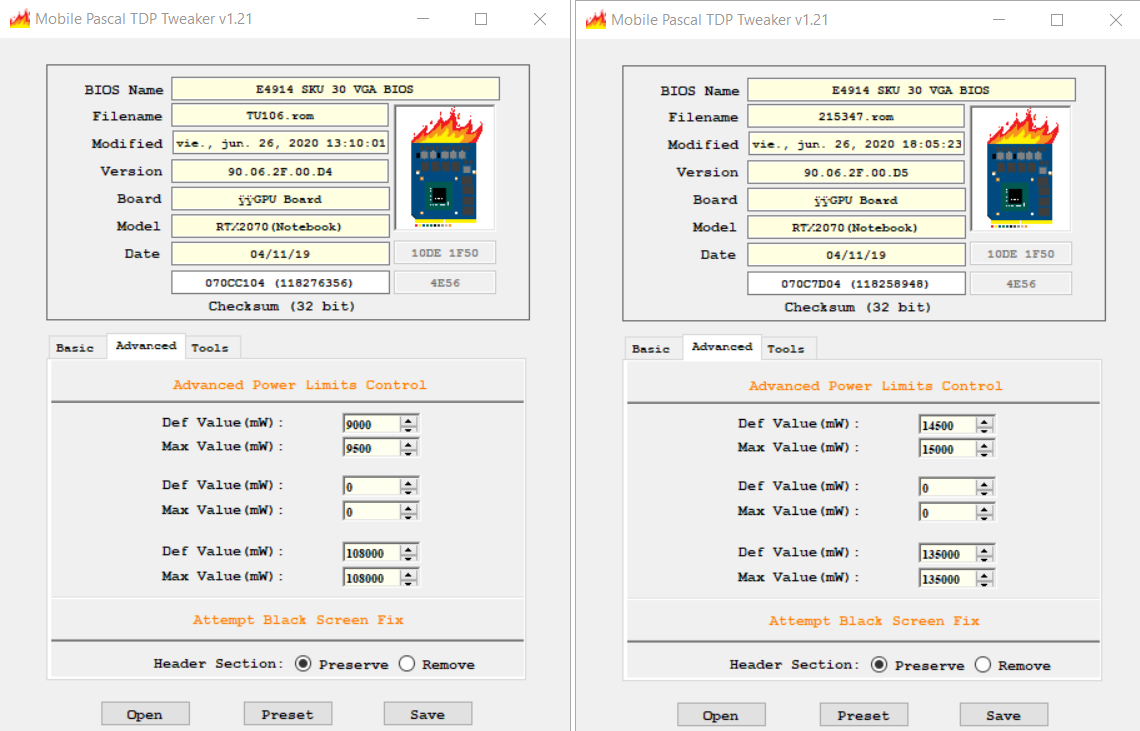Close the right TDP Tweaker window

[x=1116, y=20]
